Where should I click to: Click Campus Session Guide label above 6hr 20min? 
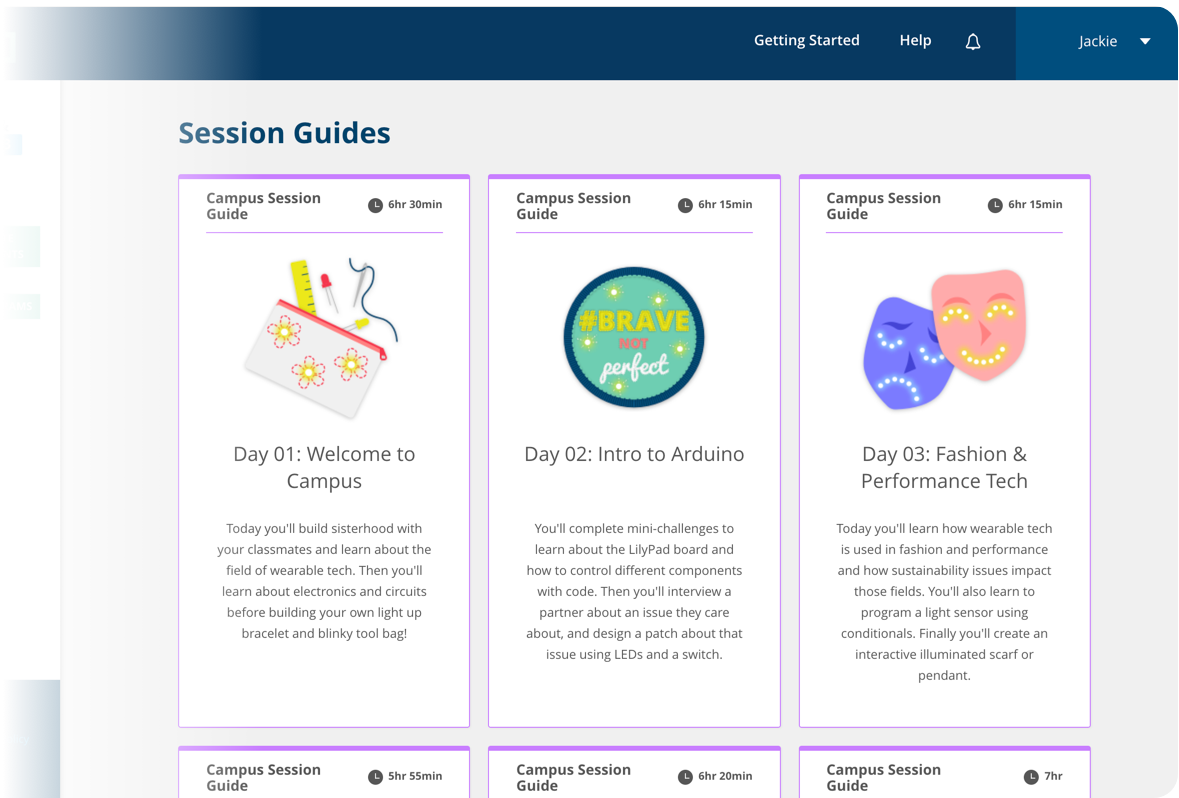pos(573,778)
